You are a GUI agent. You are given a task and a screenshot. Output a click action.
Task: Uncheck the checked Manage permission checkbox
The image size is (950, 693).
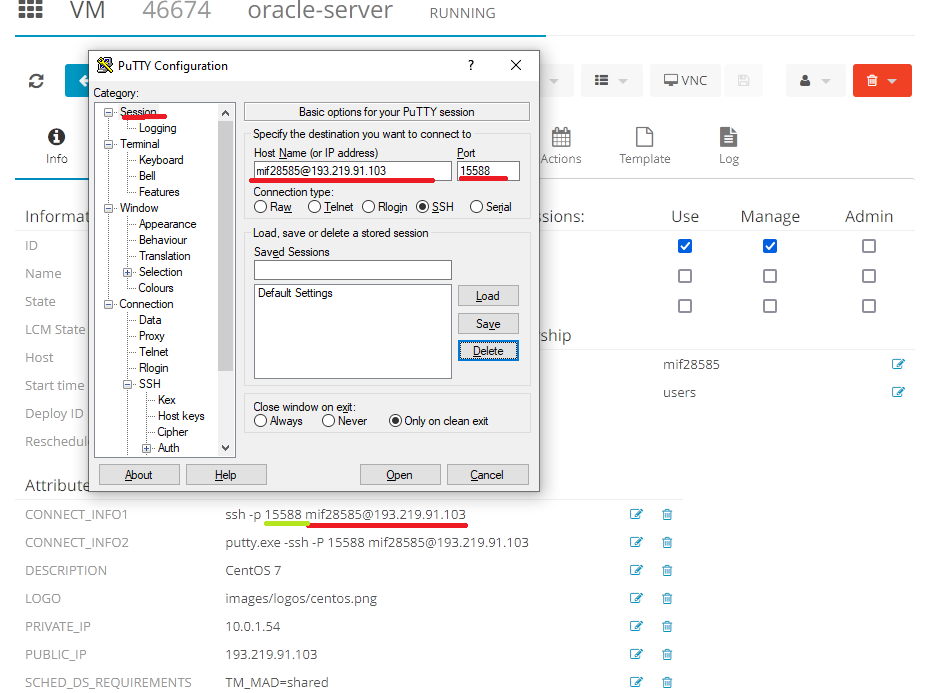tap(770, 246)
